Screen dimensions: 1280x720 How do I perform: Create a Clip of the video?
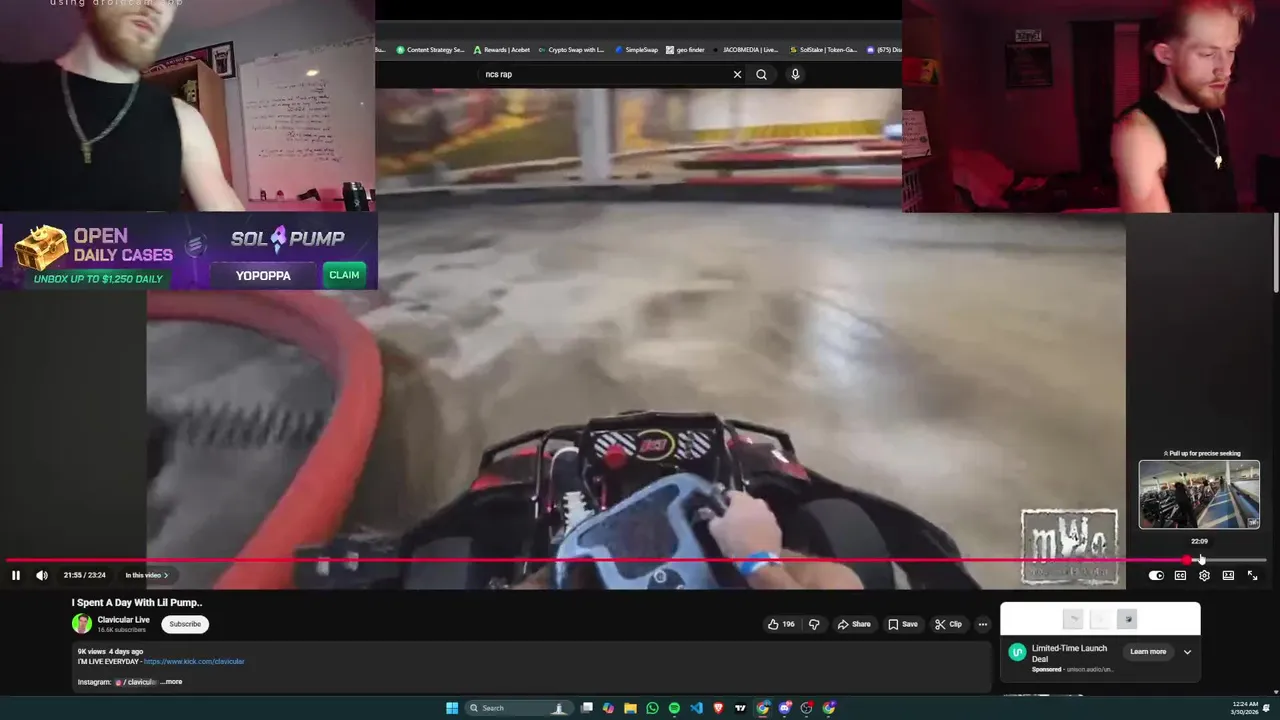(x=948, y=624)
